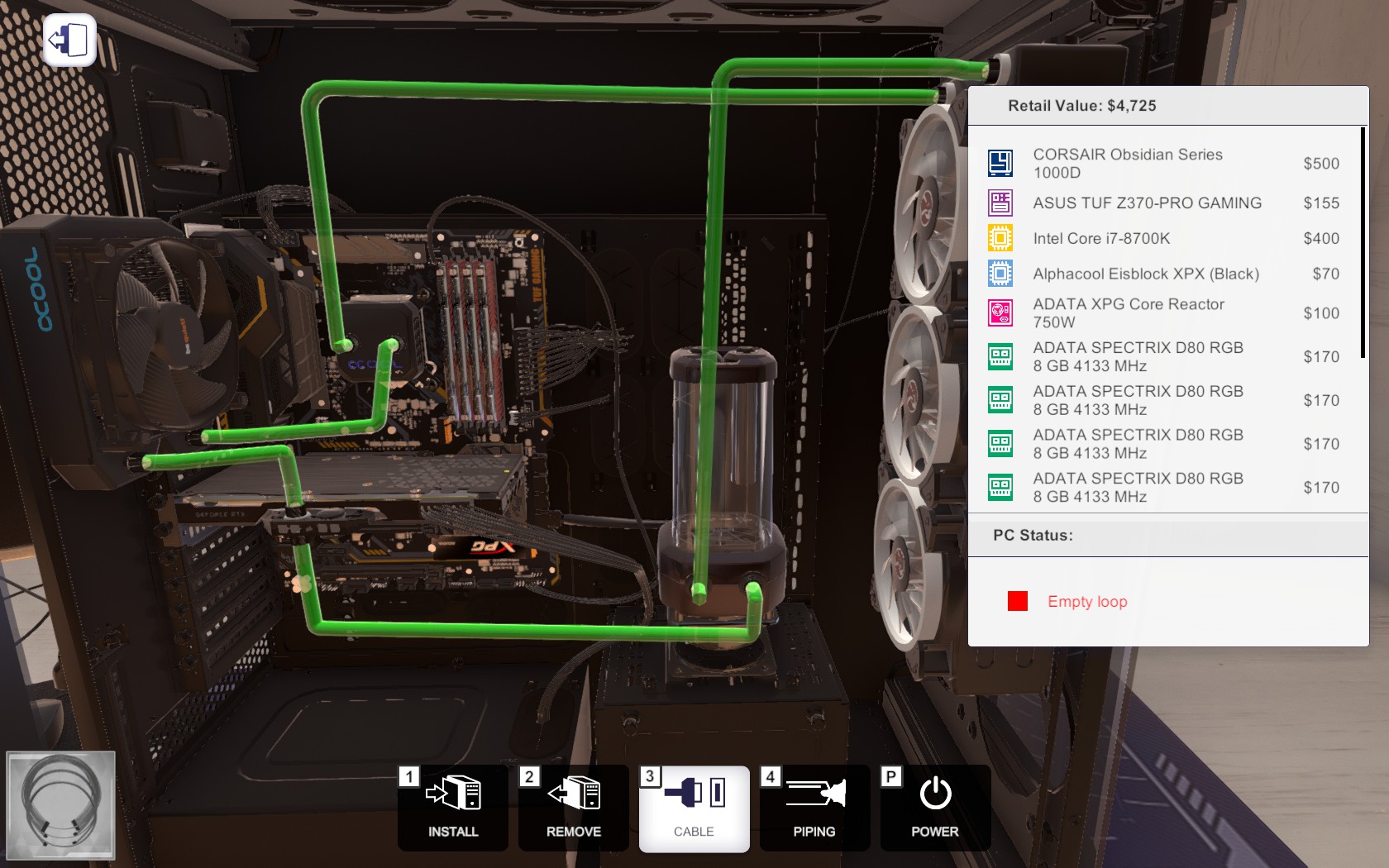Screen dimensions: 1389x868
Task: Click the Retail Value: $4,725 header
Action: [x=1082, y=106]
